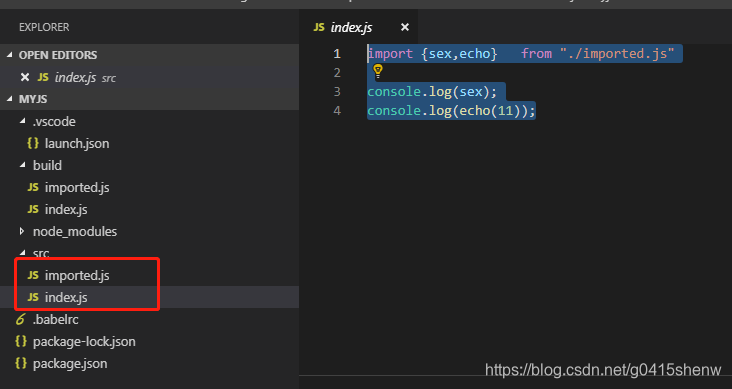
Task: Click JS icon in Open Editors entry
Action: (43, 77)
